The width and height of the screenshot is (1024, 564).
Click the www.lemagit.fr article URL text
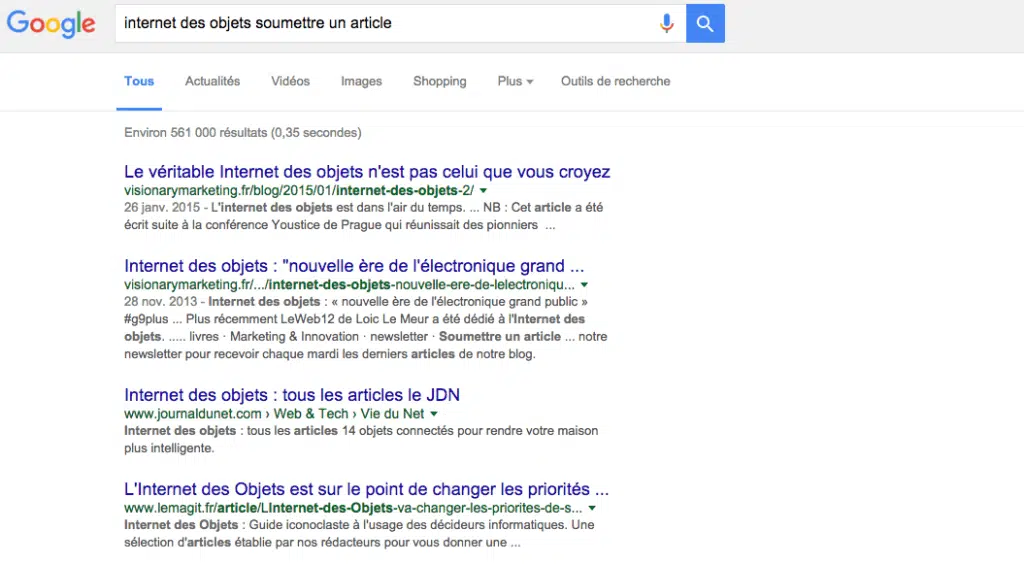[x=353, y=508]
